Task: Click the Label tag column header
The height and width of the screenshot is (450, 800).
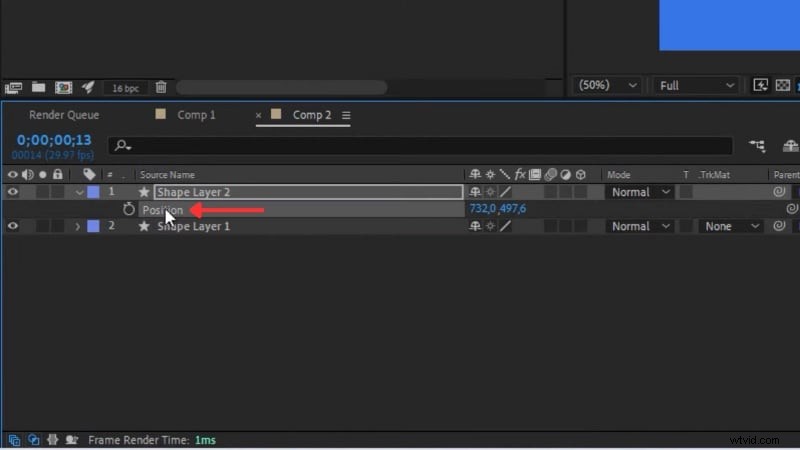Action: (x=89, y=174)
